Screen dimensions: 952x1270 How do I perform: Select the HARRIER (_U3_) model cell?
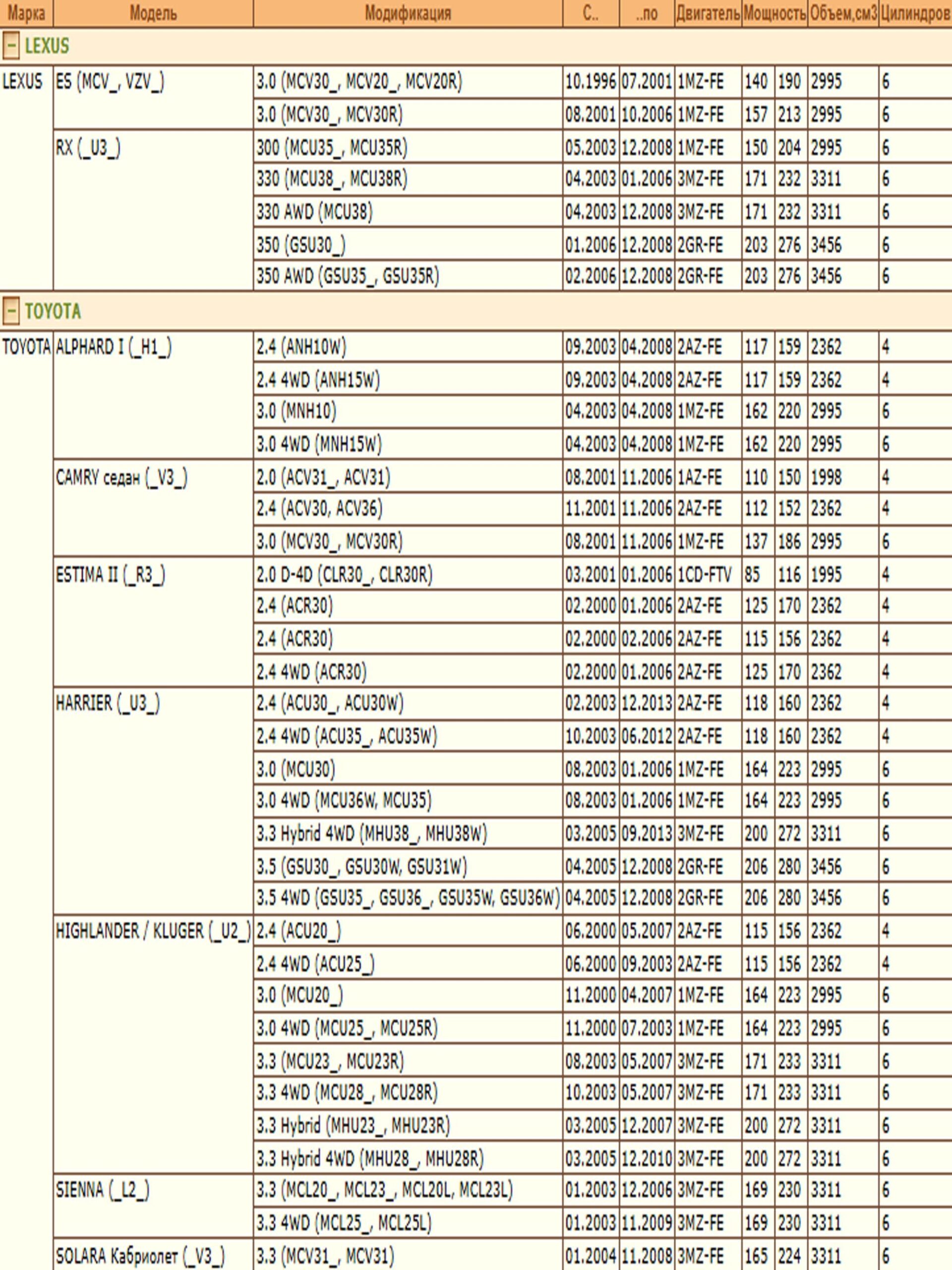153,800
